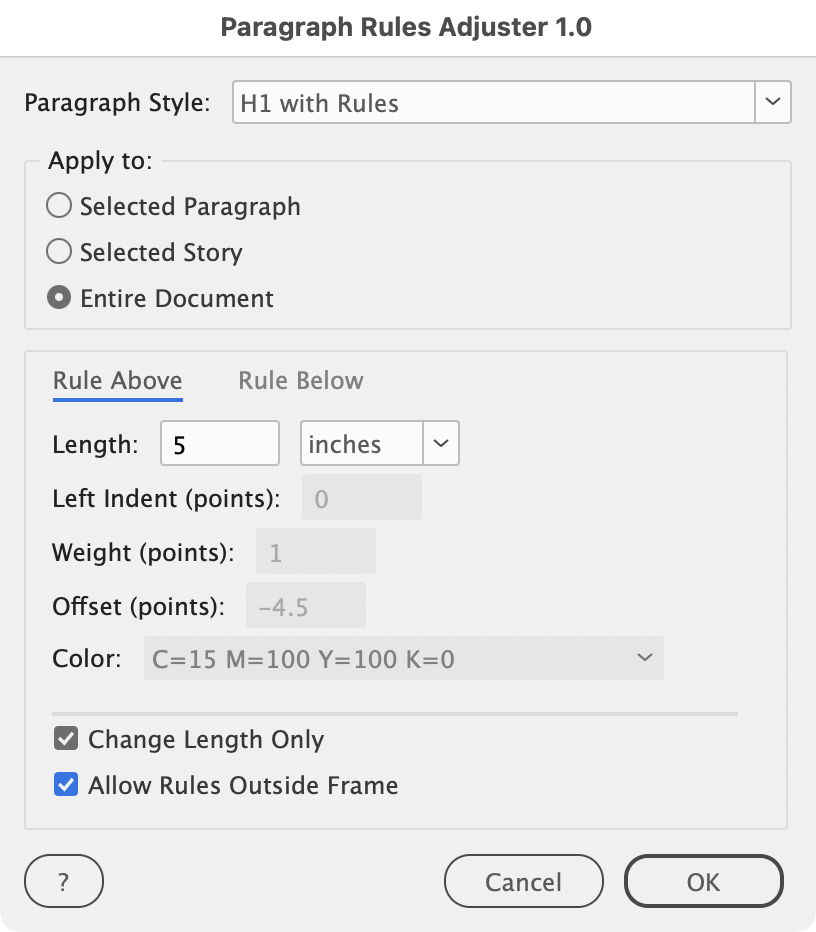The width and height of the screenshot is (816, 932).
Task: Click the Paragraph Rules Adjuster title bar
Action: click(x=407, y=28)
